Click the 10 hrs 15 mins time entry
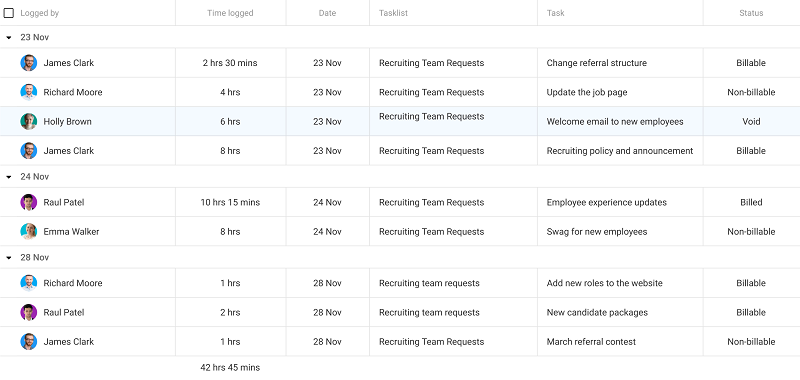The width and height of the screenshot is (800, 380). [x=230, y=202]
